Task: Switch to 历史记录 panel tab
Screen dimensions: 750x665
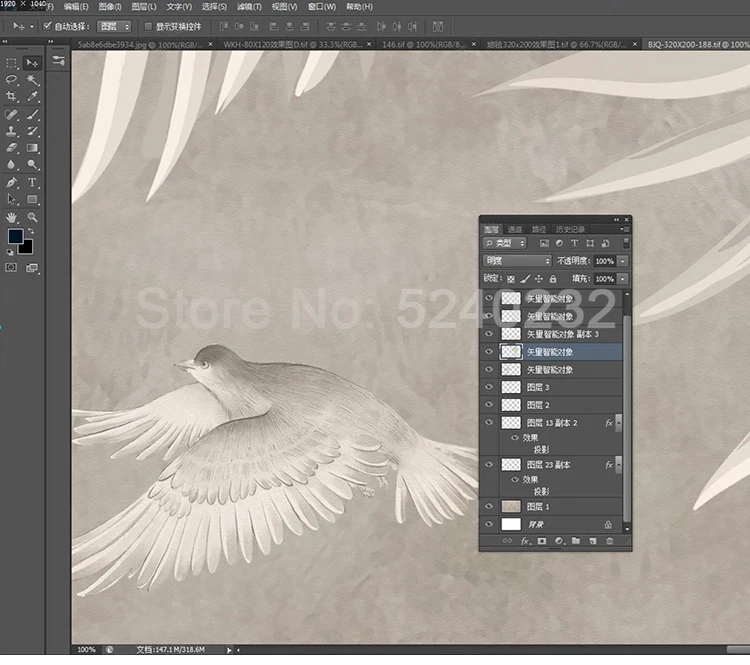Action: [570, 230]
